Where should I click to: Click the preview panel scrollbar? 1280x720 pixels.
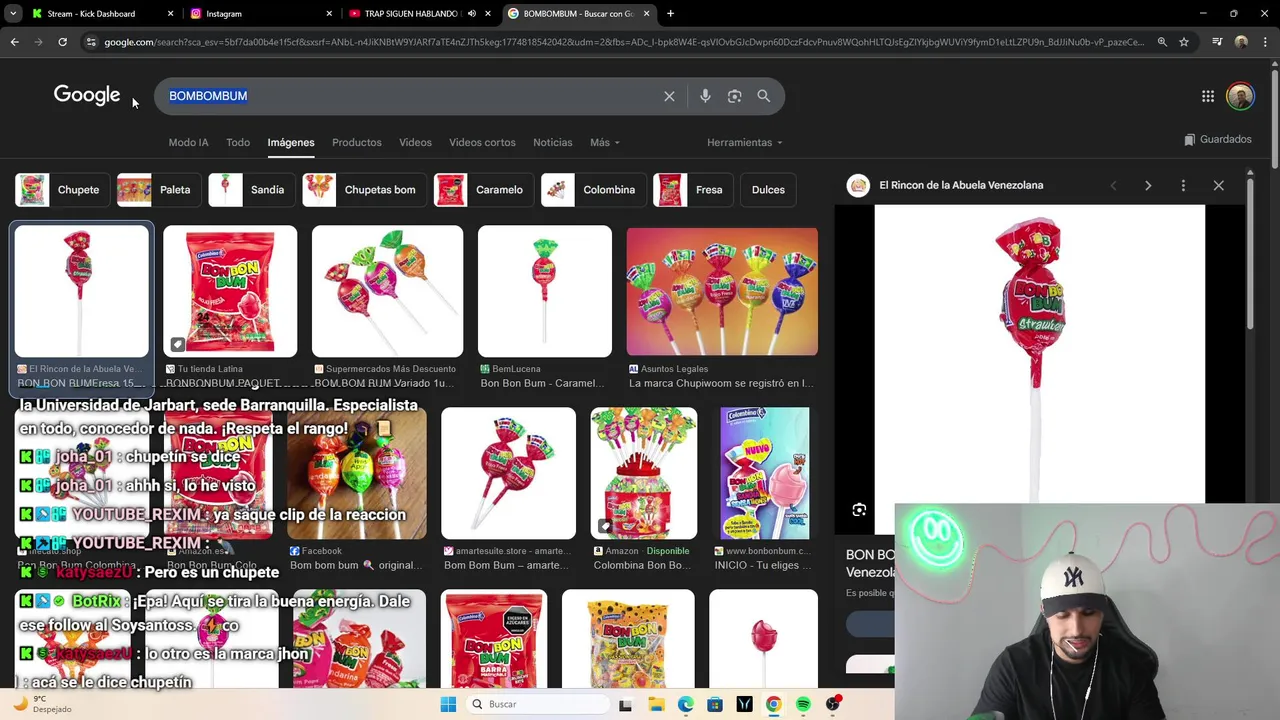[x=1250, y=256]
